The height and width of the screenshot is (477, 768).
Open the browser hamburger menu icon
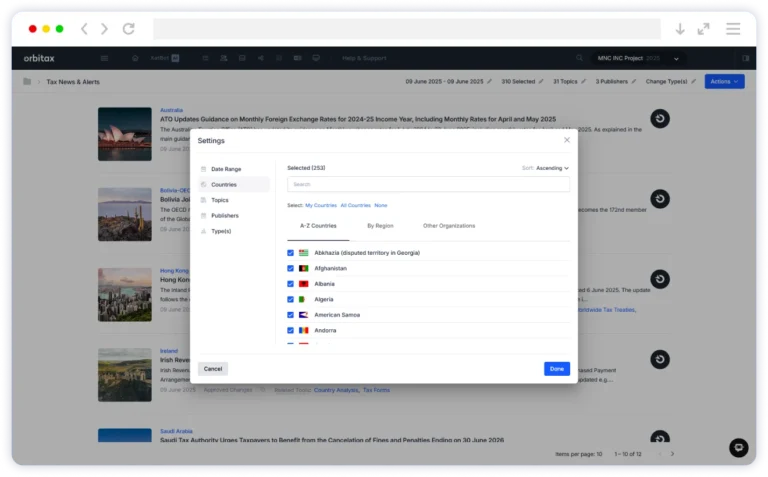[733, 29]
